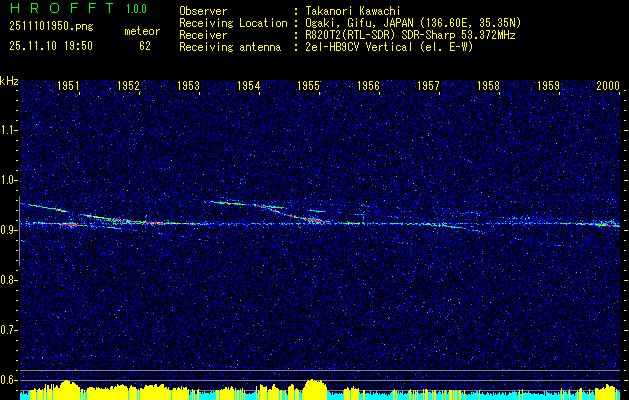
Task: Click the 1957 time axis marker
Action: [428, 85]
